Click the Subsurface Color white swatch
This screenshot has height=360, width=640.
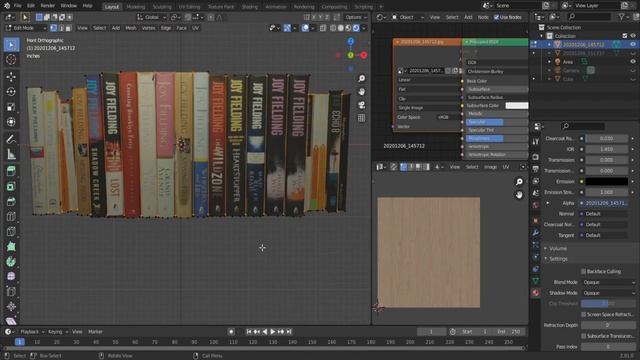tap(516, 105)
